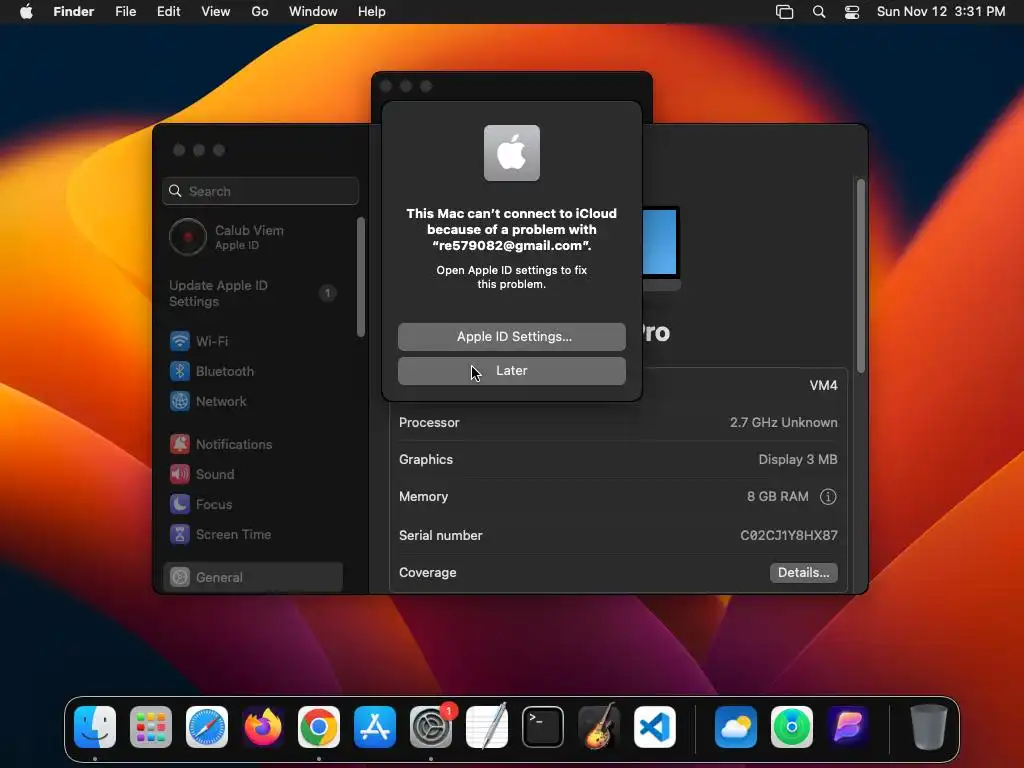
Task: Open Notifications settings
Action: [255, 444]
